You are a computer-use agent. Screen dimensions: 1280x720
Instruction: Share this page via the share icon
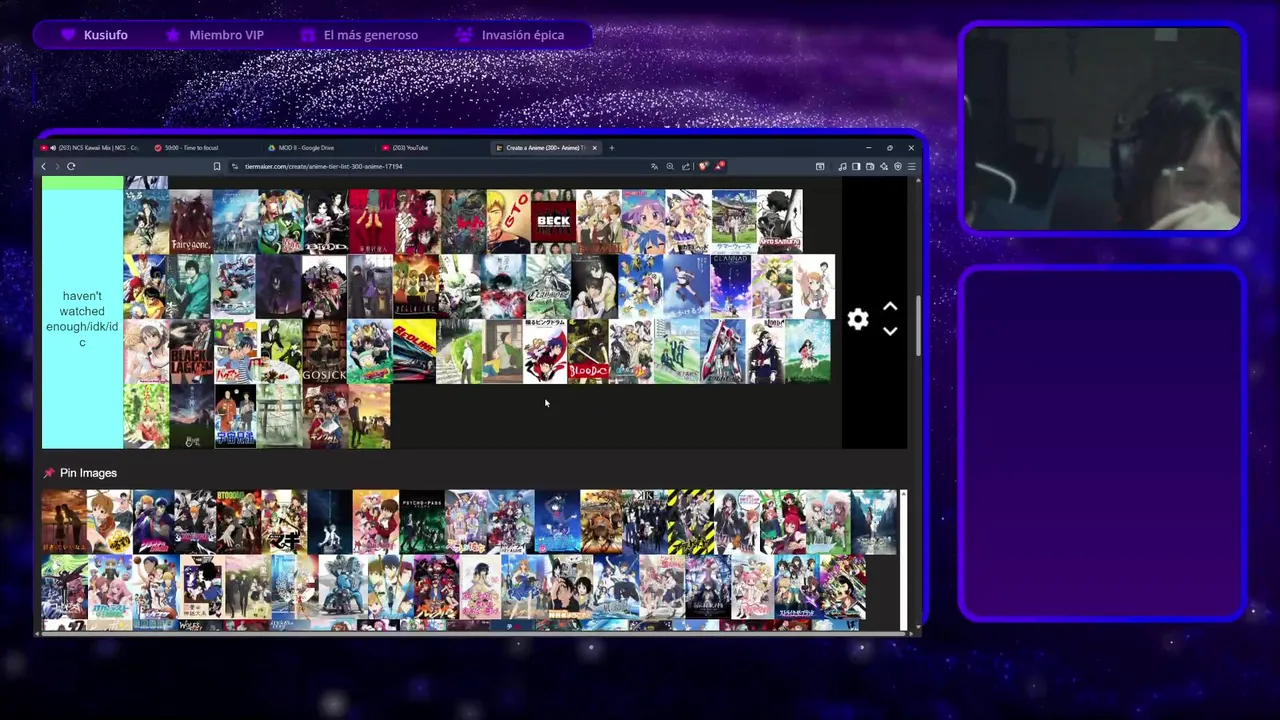point(686,166)
